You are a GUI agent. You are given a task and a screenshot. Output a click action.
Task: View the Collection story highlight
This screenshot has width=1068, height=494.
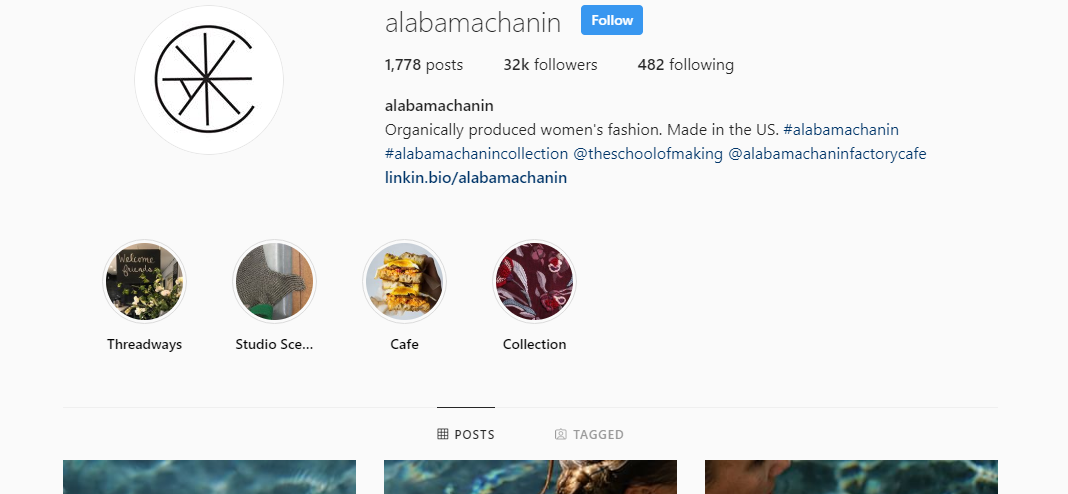click(534, 282)
